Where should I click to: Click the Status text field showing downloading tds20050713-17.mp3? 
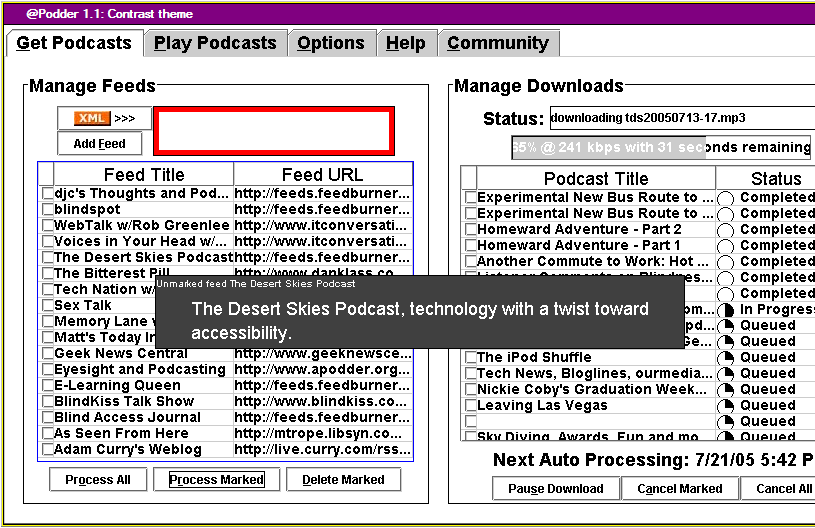[682, 118]
